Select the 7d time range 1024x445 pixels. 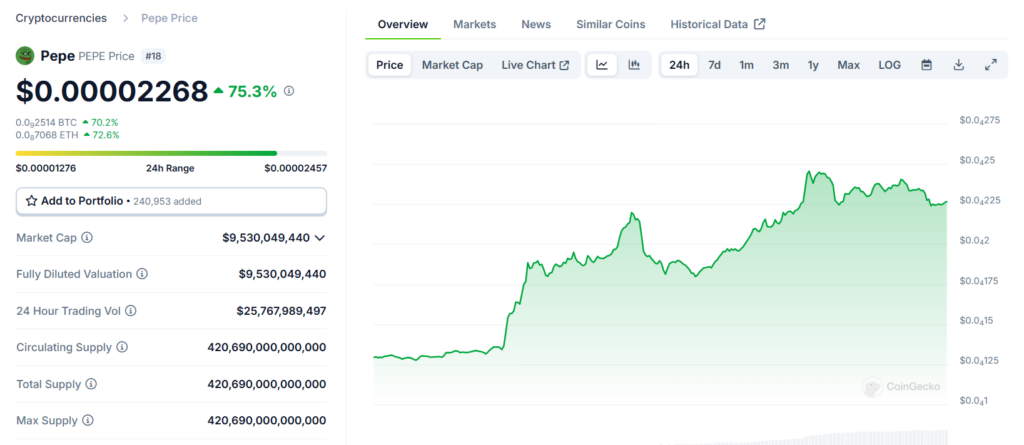[714, 65]
